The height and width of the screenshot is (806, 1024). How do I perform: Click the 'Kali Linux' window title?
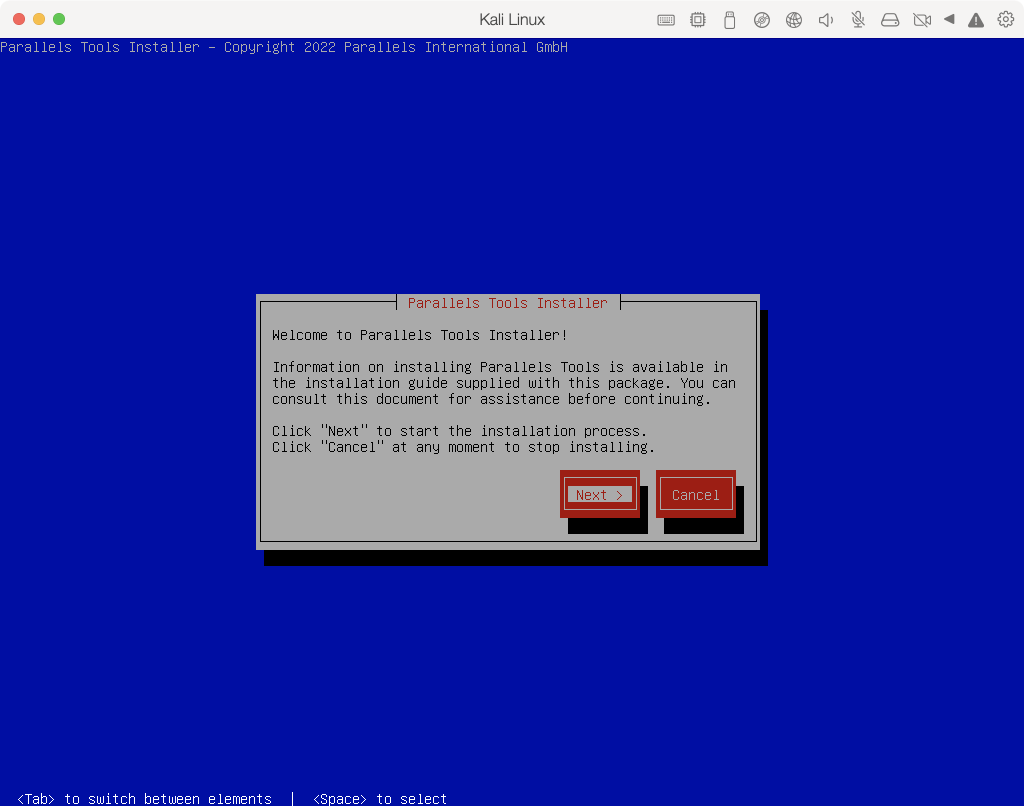tap(512, 20)
